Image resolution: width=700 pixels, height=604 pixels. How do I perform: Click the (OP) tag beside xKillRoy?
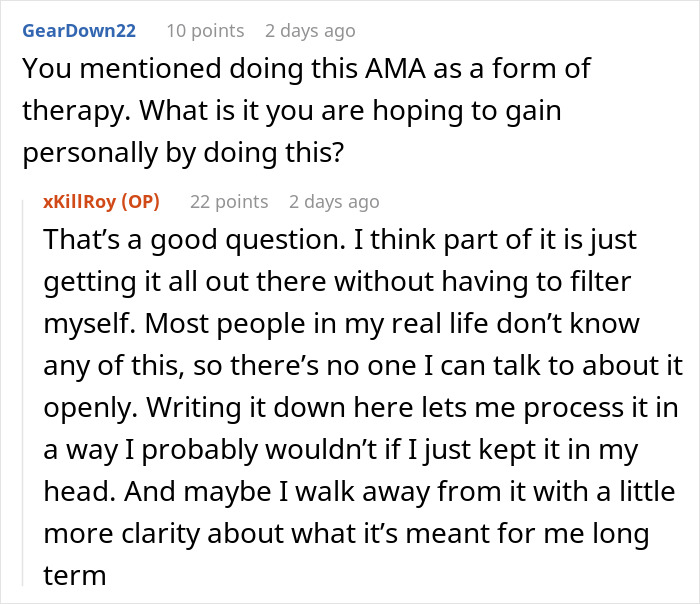tap(141, 201)
